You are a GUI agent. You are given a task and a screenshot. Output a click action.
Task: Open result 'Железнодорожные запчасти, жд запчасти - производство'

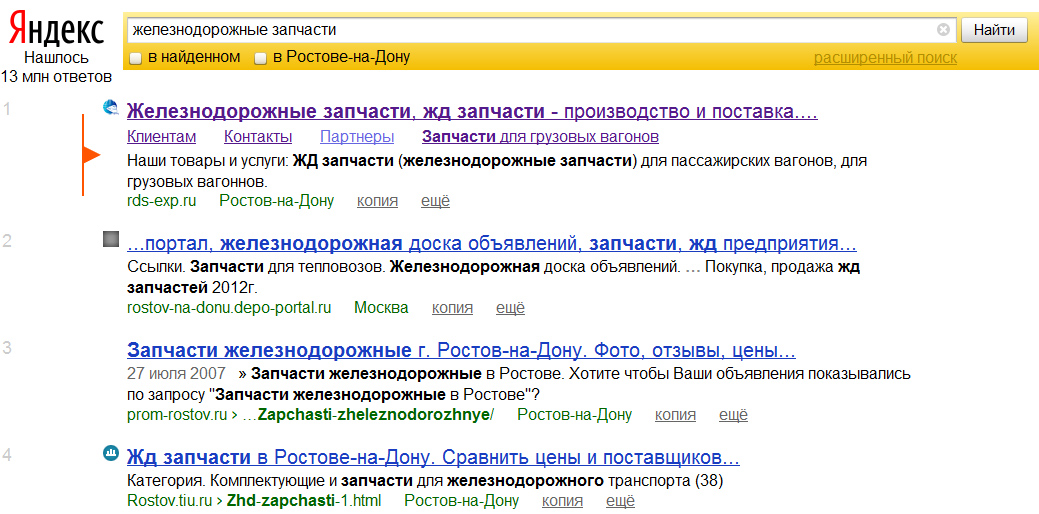472,111
